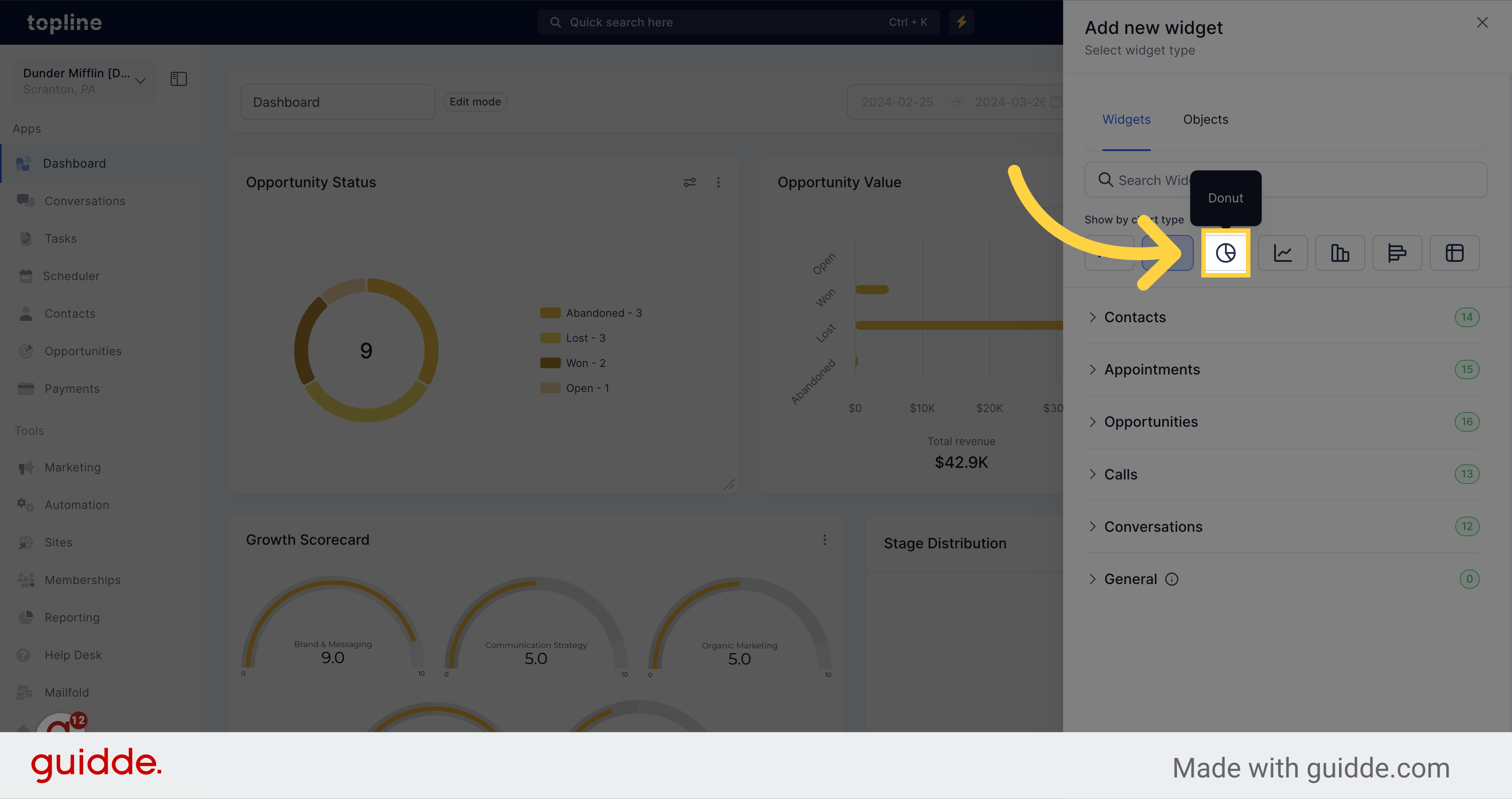1512x799 pixels.
Task: Select the Bar chart widget type
Action: click(1340, 252)
